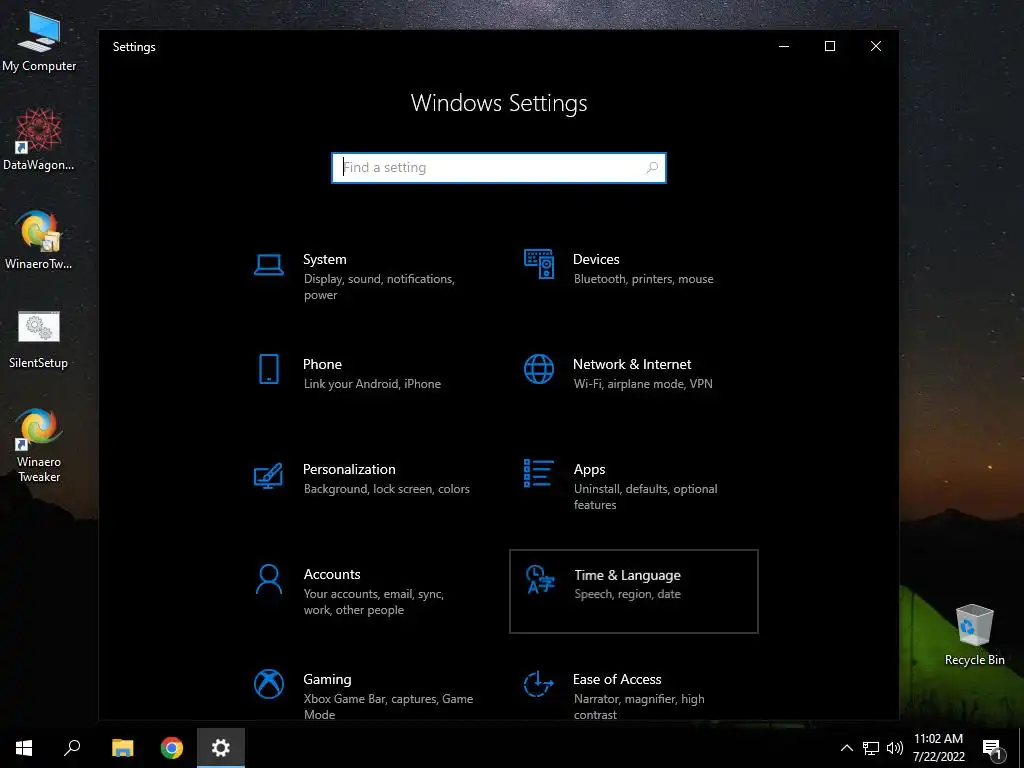1024x768 pixels.
Task: Select the SilentSetup desktop icon
Action: click(x=39, y=340)
